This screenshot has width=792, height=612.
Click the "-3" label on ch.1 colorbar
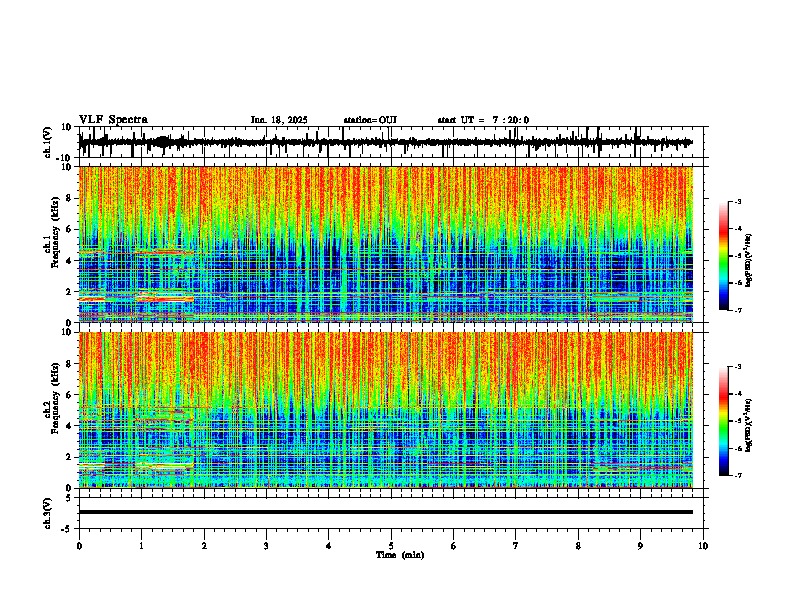pos(737,202)
